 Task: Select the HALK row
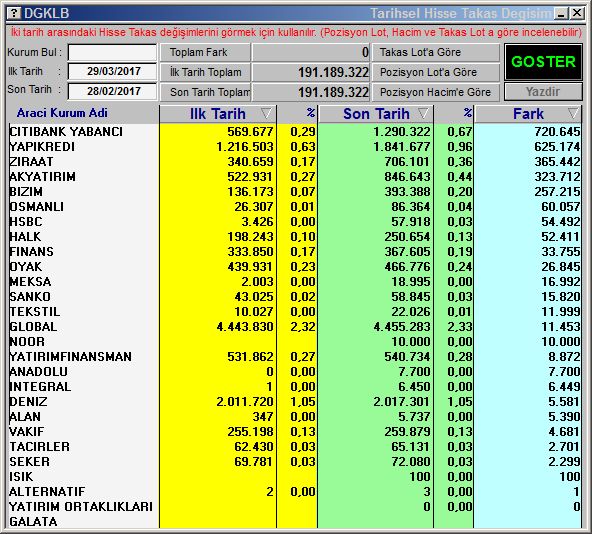tap(294, 236)
